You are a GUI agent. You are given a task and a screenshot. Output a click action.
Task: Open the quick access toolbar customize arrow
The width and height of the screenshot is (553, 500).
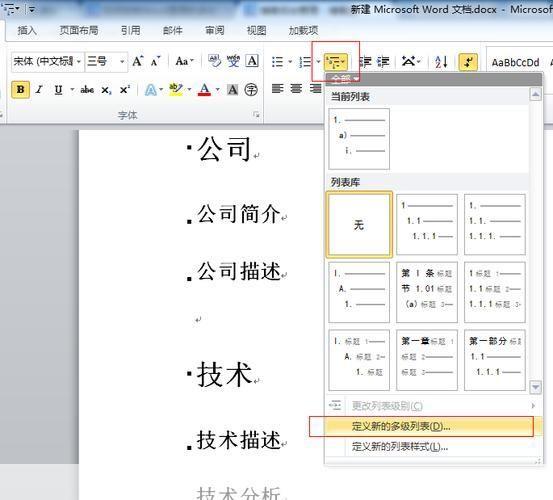click(x=32, y=10)
